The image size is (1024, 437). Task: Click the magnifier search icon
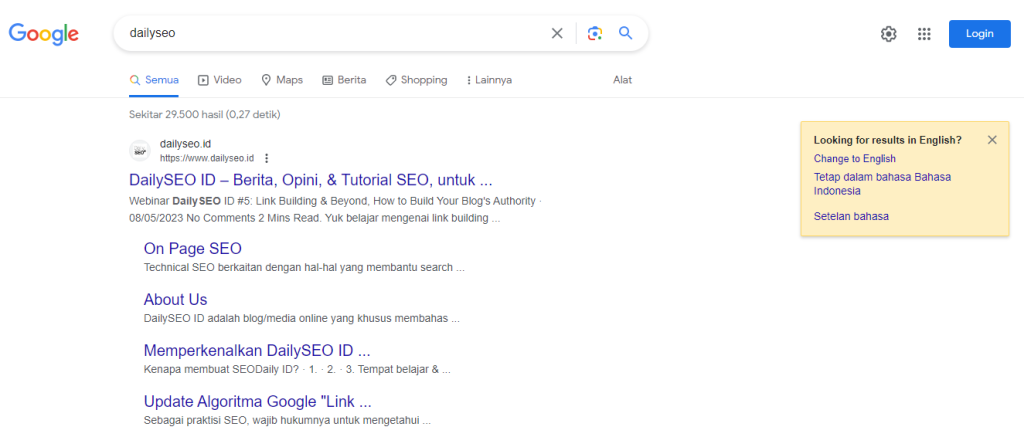[626, 33]
